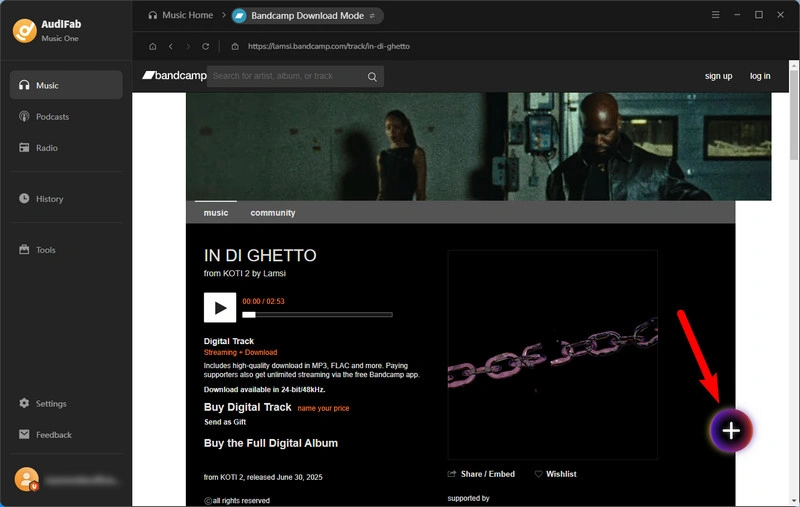This screenshot has width=800, height=507.
Task: Open the Bandcamp Download Mode switcher
Action: click(x=307, y=16)
